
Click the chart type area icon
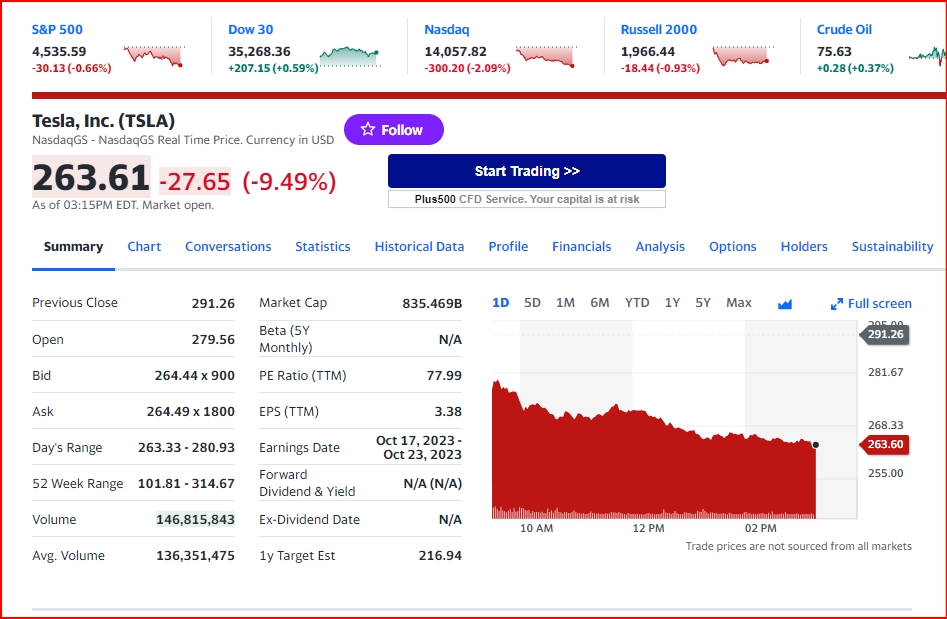point(785,304)
